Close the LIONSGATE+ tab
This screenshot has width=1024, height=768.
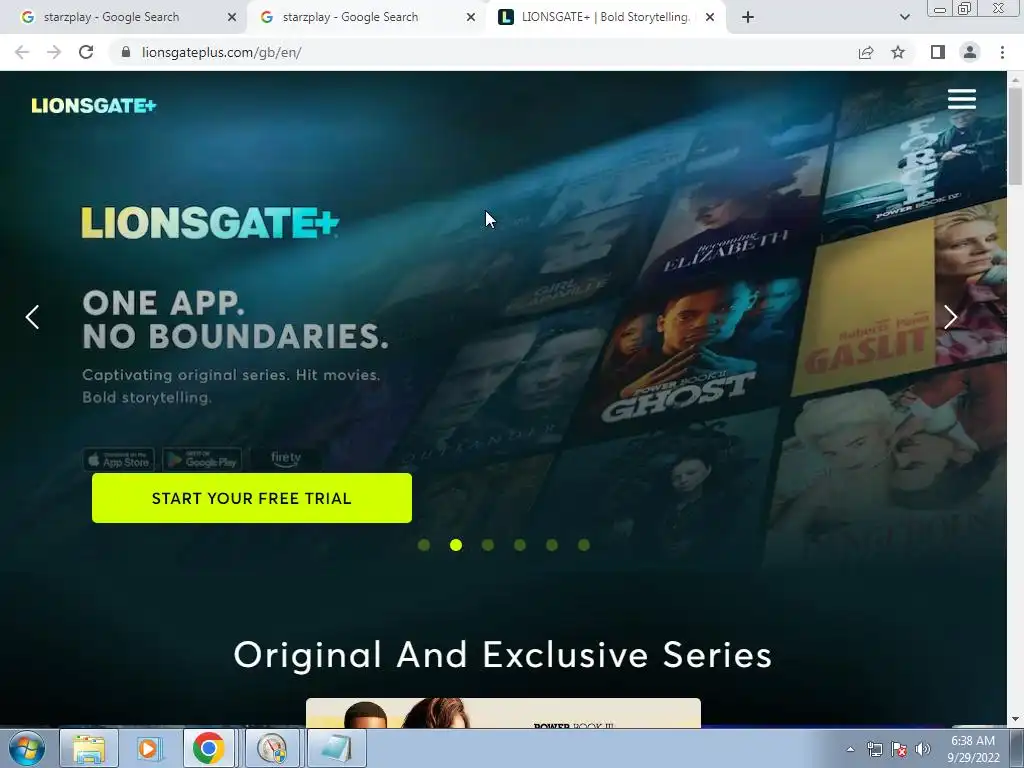coord(710,17)
